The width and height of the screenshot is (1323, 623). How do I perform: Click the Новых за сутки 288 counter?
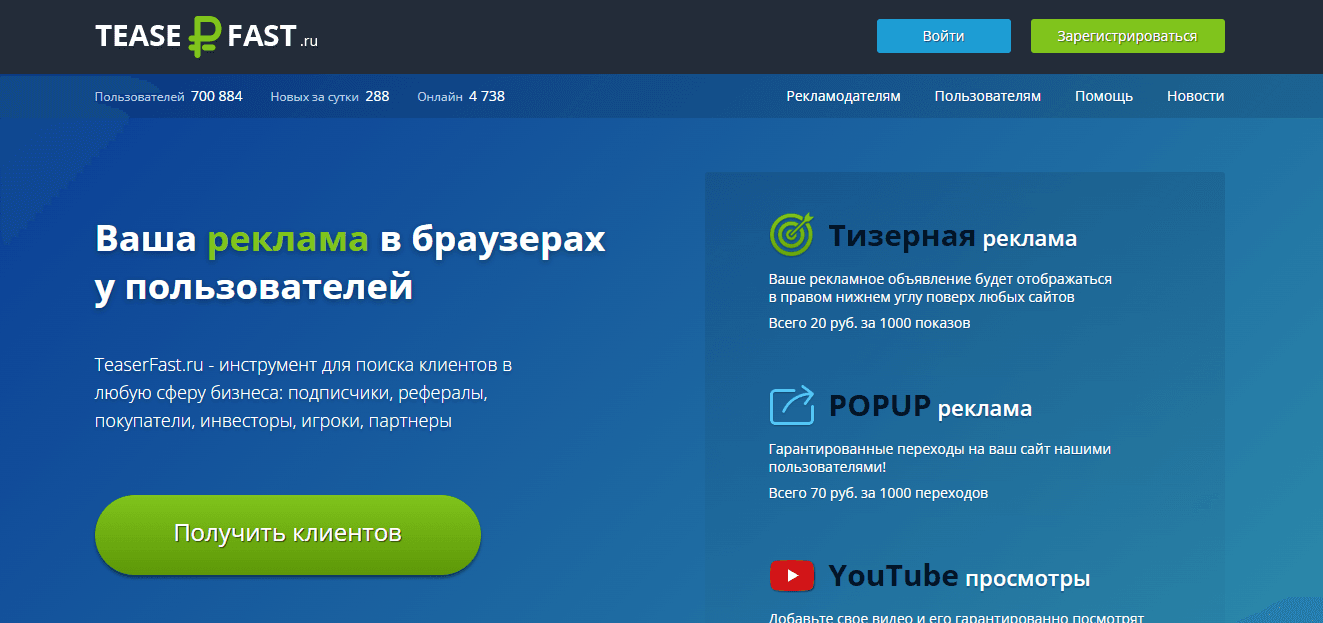point(329,96)
